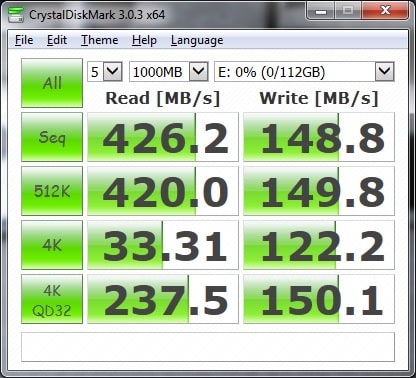The image size is (416, 378).
Task: Expand the E: drive selection dropdown
Action: click(x=385, y=71)
